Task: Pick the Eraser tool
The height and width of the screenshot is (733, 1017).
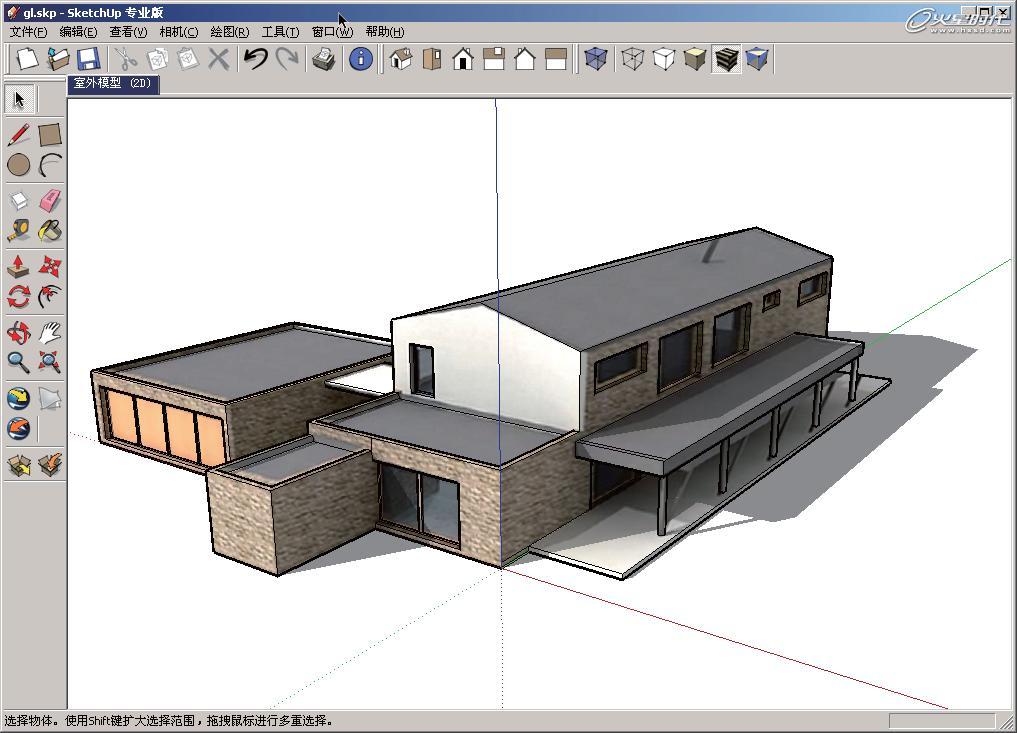Action: coord(50,200)
